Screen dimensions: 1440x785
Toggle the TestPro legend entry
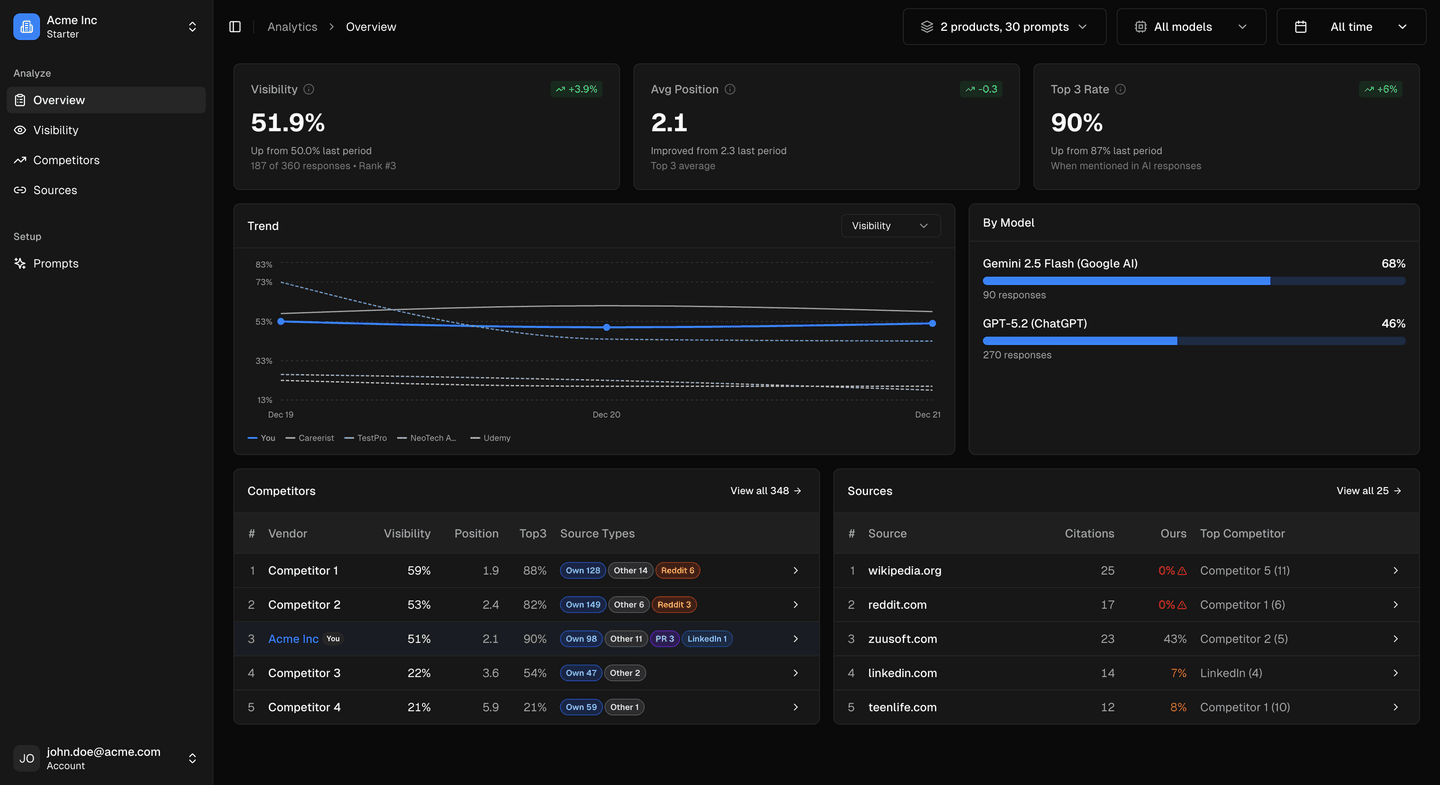[x=364, y=437]
